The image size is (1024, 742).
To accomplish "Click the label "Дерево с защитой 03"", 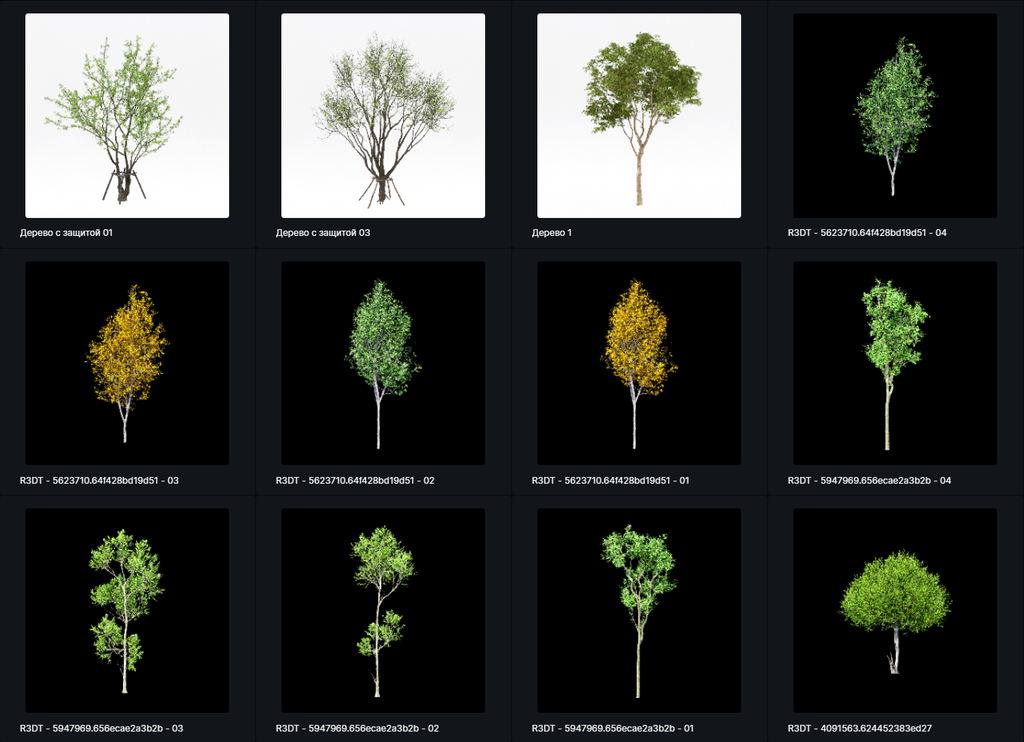I will (323, 233).
